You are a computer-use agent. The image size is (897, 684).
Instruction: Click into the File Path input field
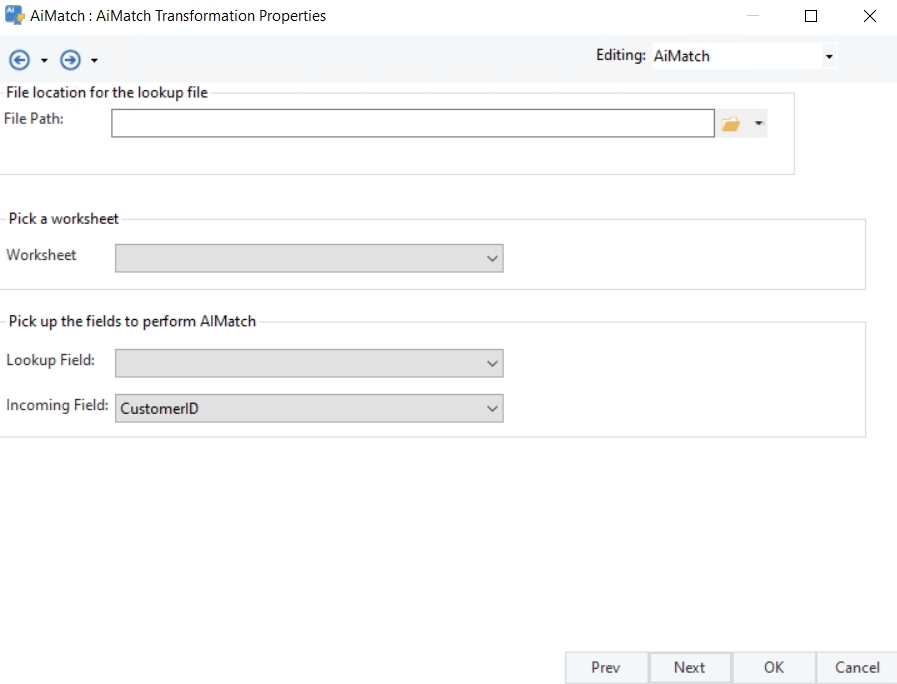[412, 123]
